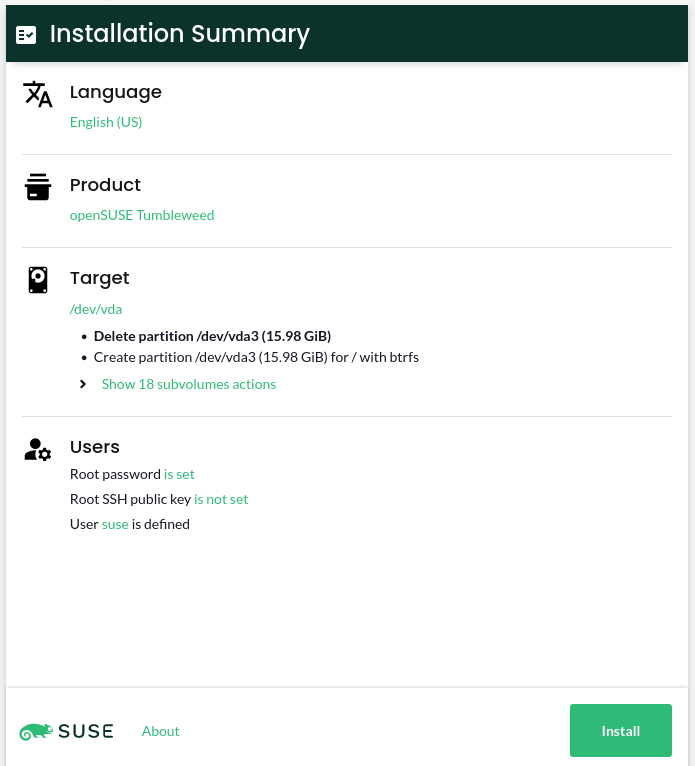Expand the subvolumes actions chevron
This screenshot has height=766, width=695.
pyautogui.click(x=83, y=384)
